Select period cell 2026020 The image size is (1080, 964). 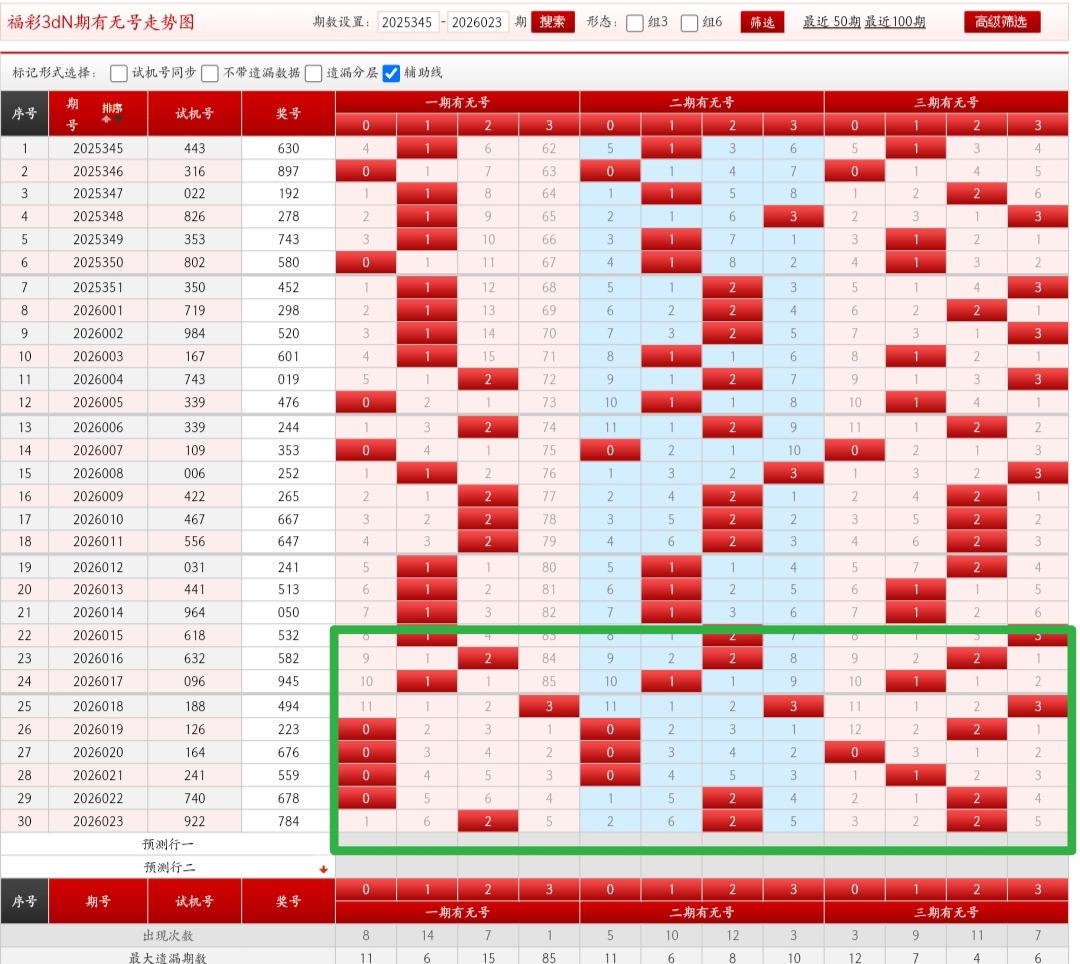pos(98,753)
